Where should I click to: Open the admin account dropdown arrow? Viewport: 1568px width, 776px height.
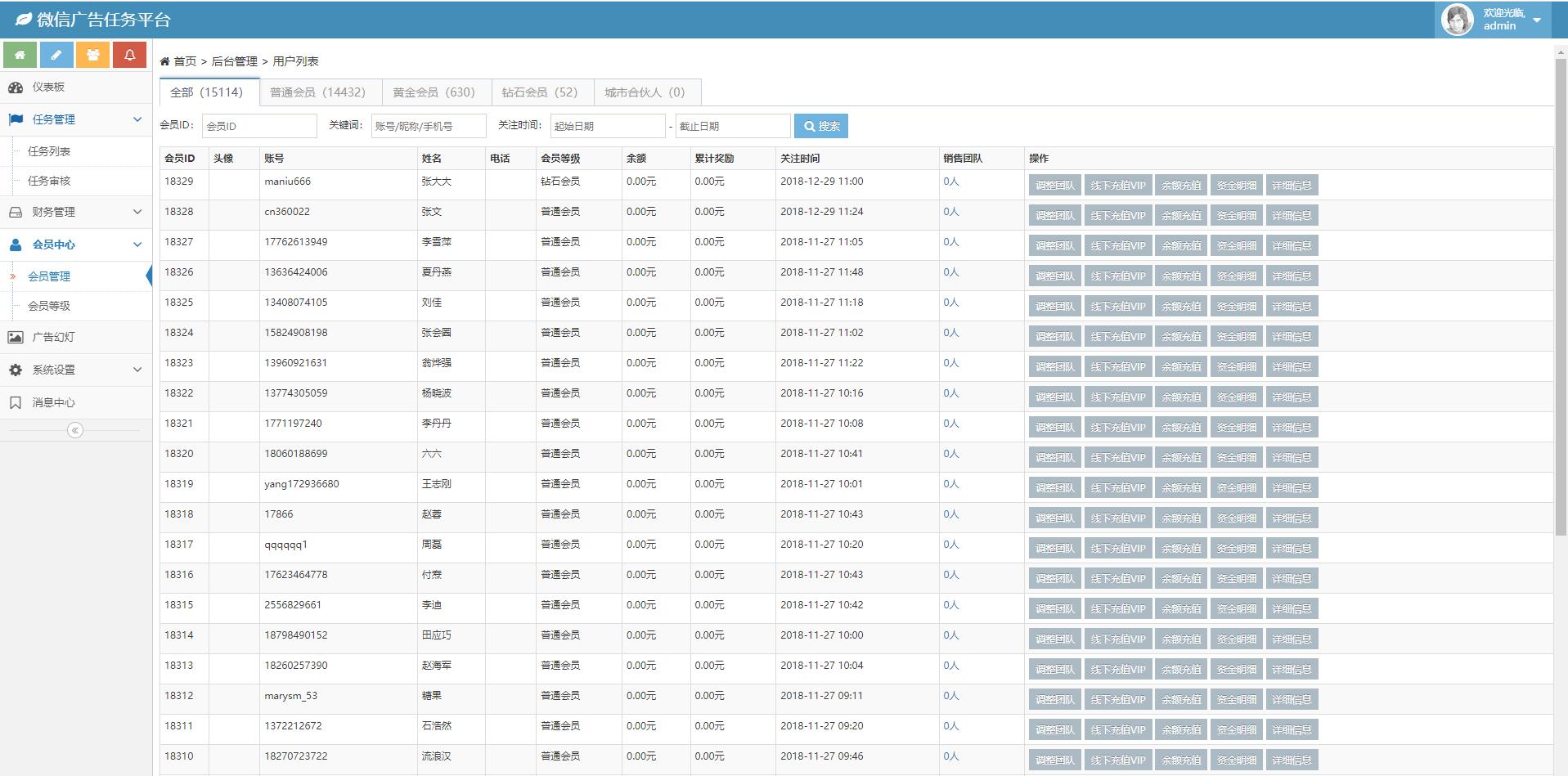coord(1537,20)
